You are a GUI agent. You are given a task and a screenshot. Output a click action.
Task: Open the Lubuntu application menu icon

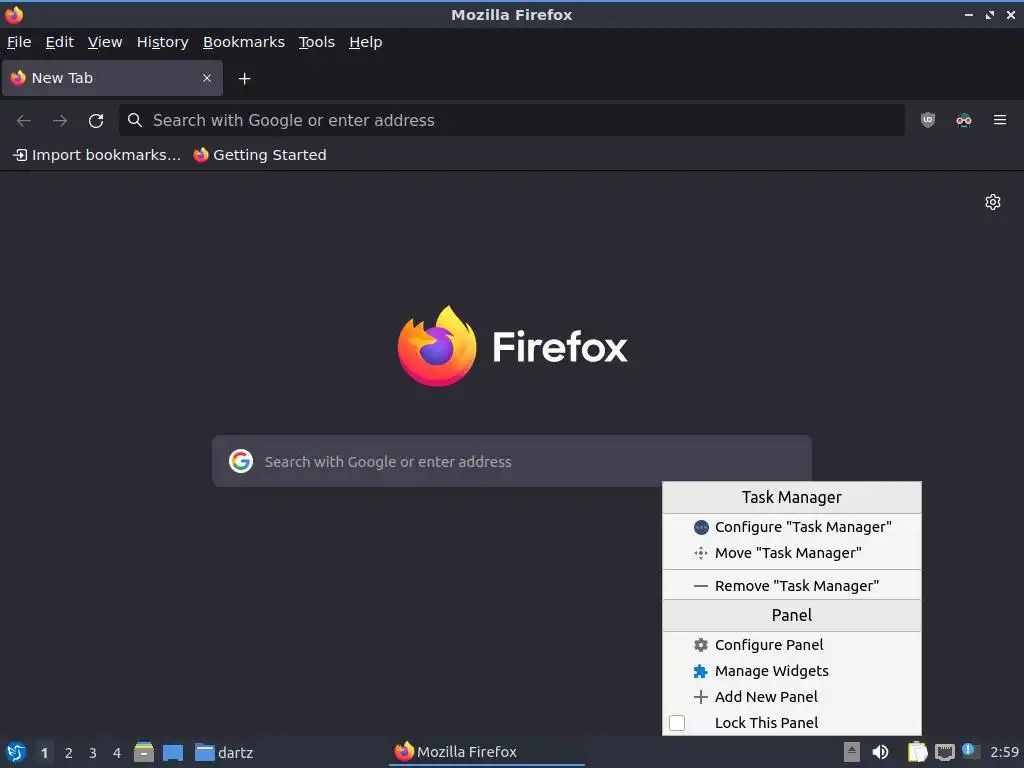(x=15, y=752)
